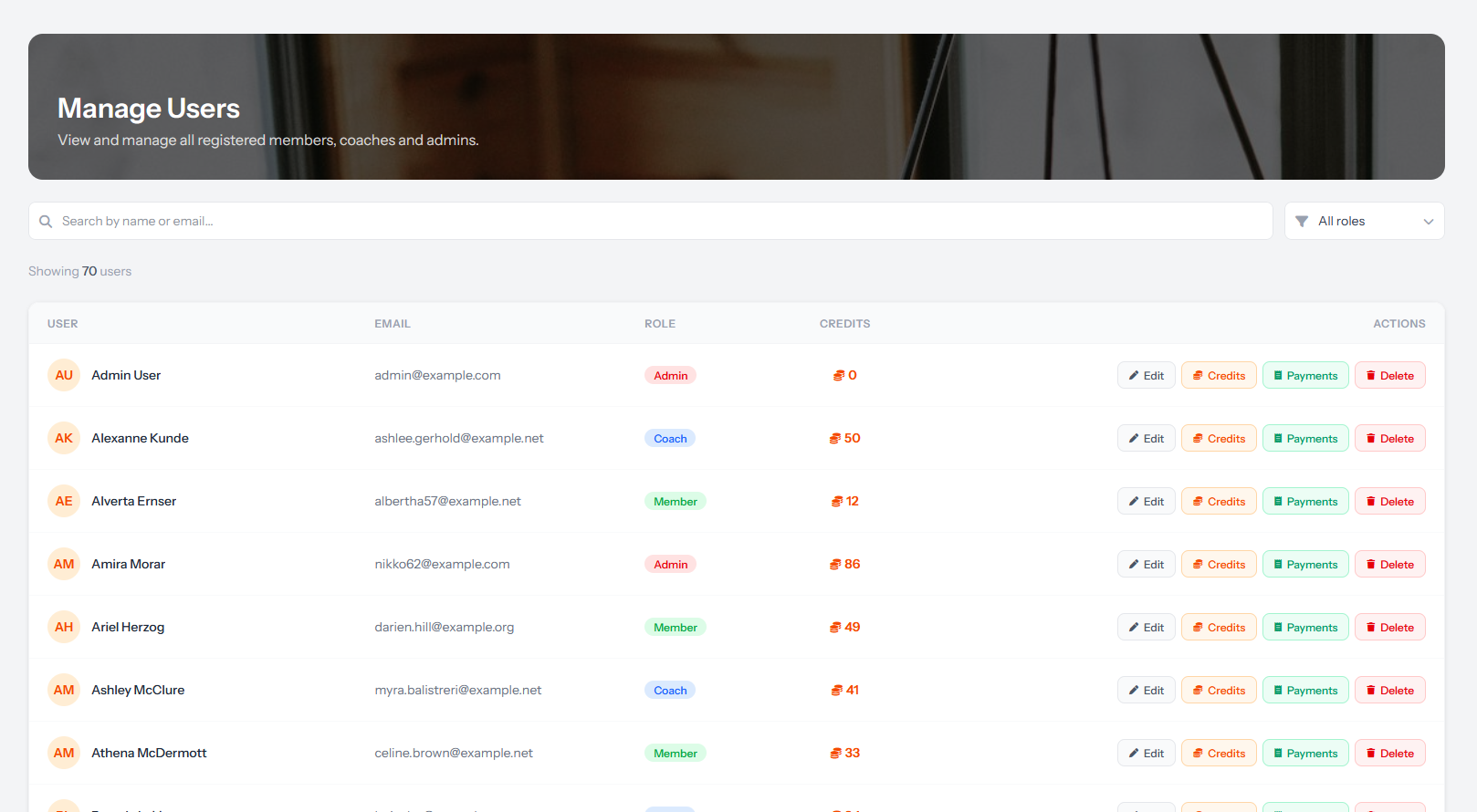Click the coins icon beside 50 credits
The height and width of the screenshot is (812, 1477).
click(835, 439)
